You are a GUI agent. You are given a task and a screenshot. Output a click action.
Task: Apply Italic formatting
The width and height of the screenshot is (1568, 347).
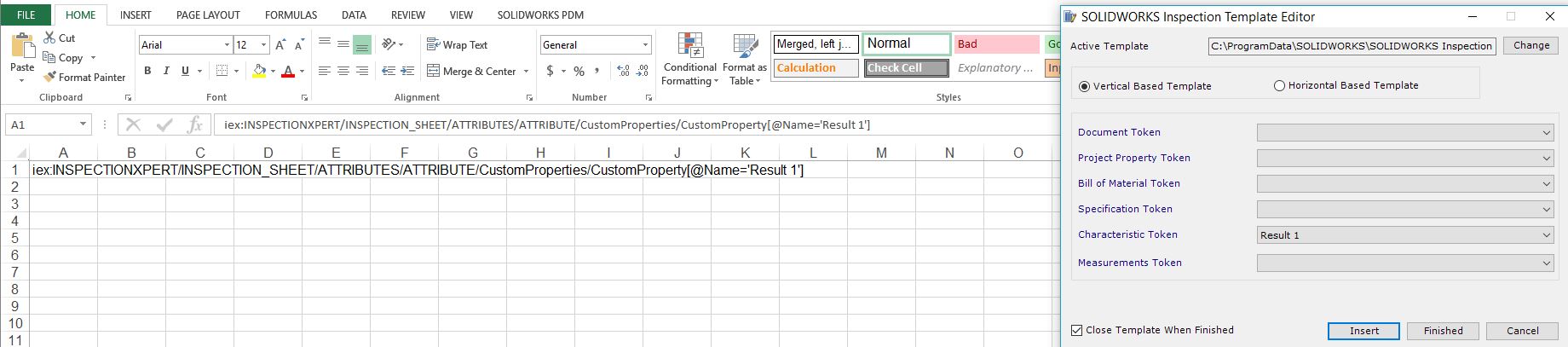[166, 71]
